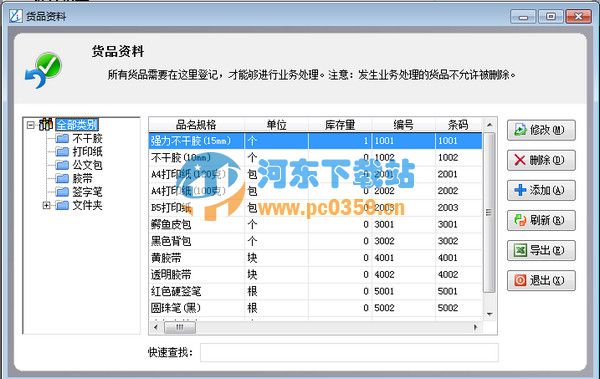This screenshot has width=600, height=379.
Task: Click the 添加(A) add button
Action: [541, 190]
